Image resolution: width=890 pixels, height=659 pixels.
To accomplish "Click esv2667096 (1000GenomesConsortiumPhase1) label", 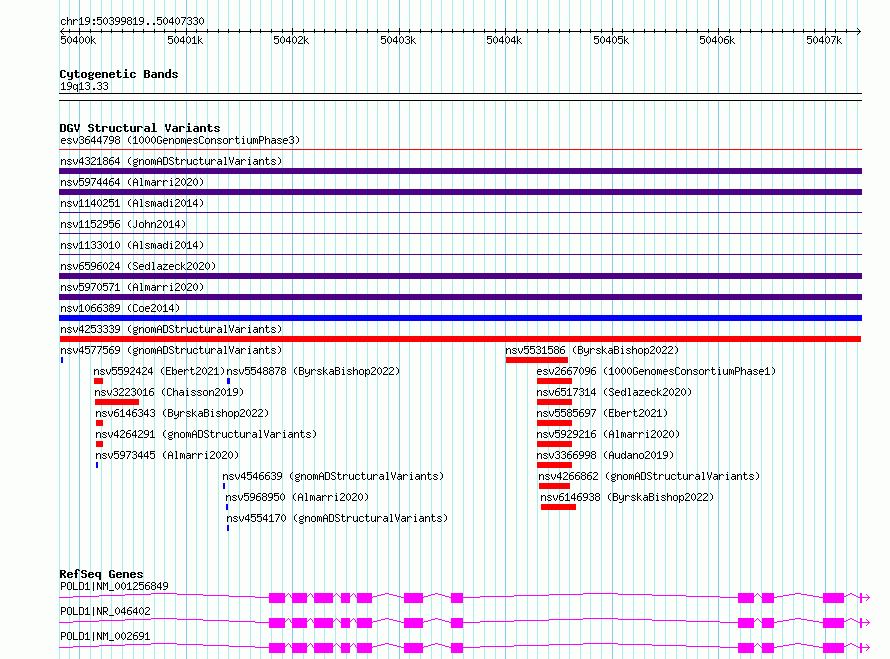I will click(x=656, y=371).
